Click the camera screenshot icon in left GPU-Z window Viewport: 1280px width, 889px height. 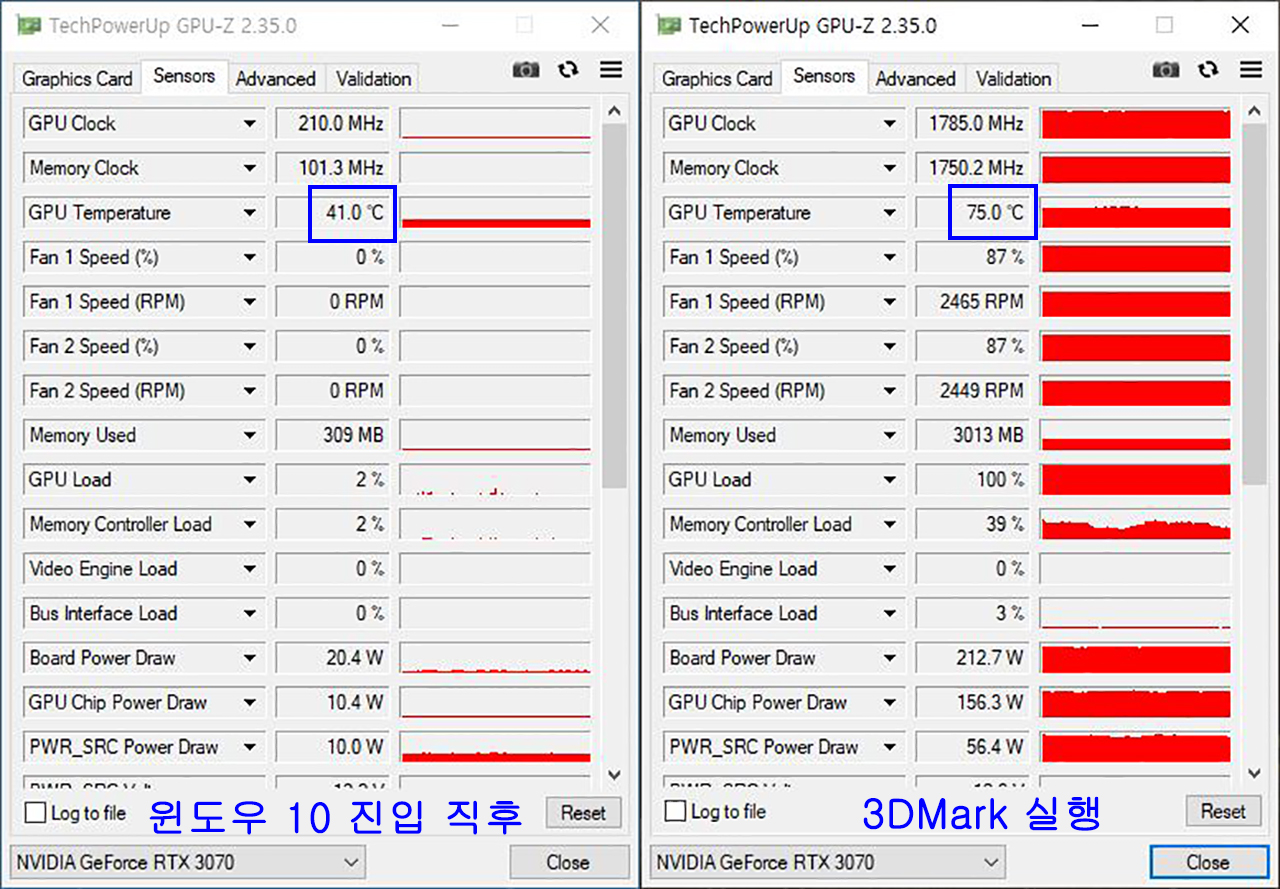tap(526, 70)
